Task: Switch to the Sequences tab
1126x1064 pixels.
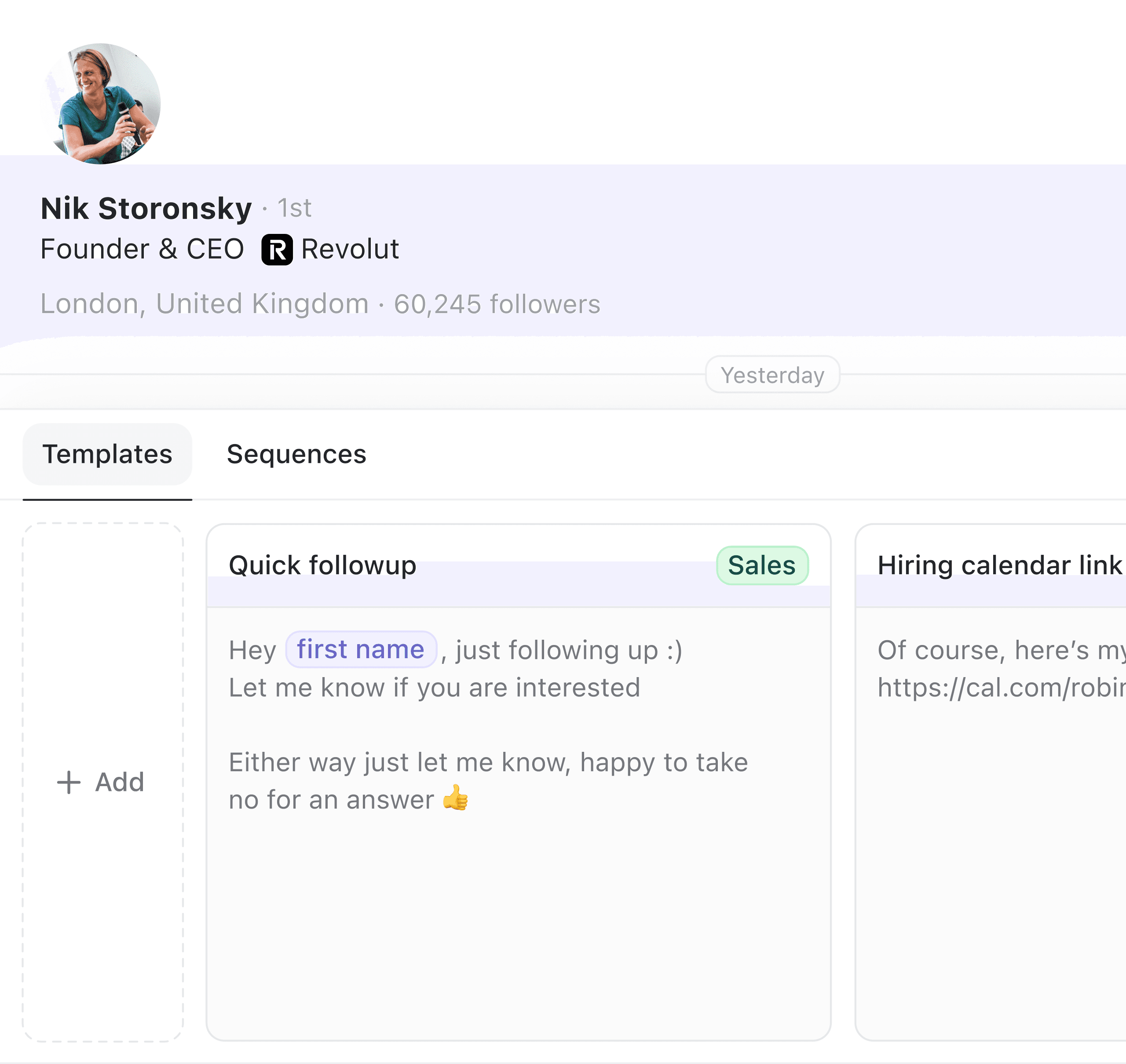Action: click(296, 454)
